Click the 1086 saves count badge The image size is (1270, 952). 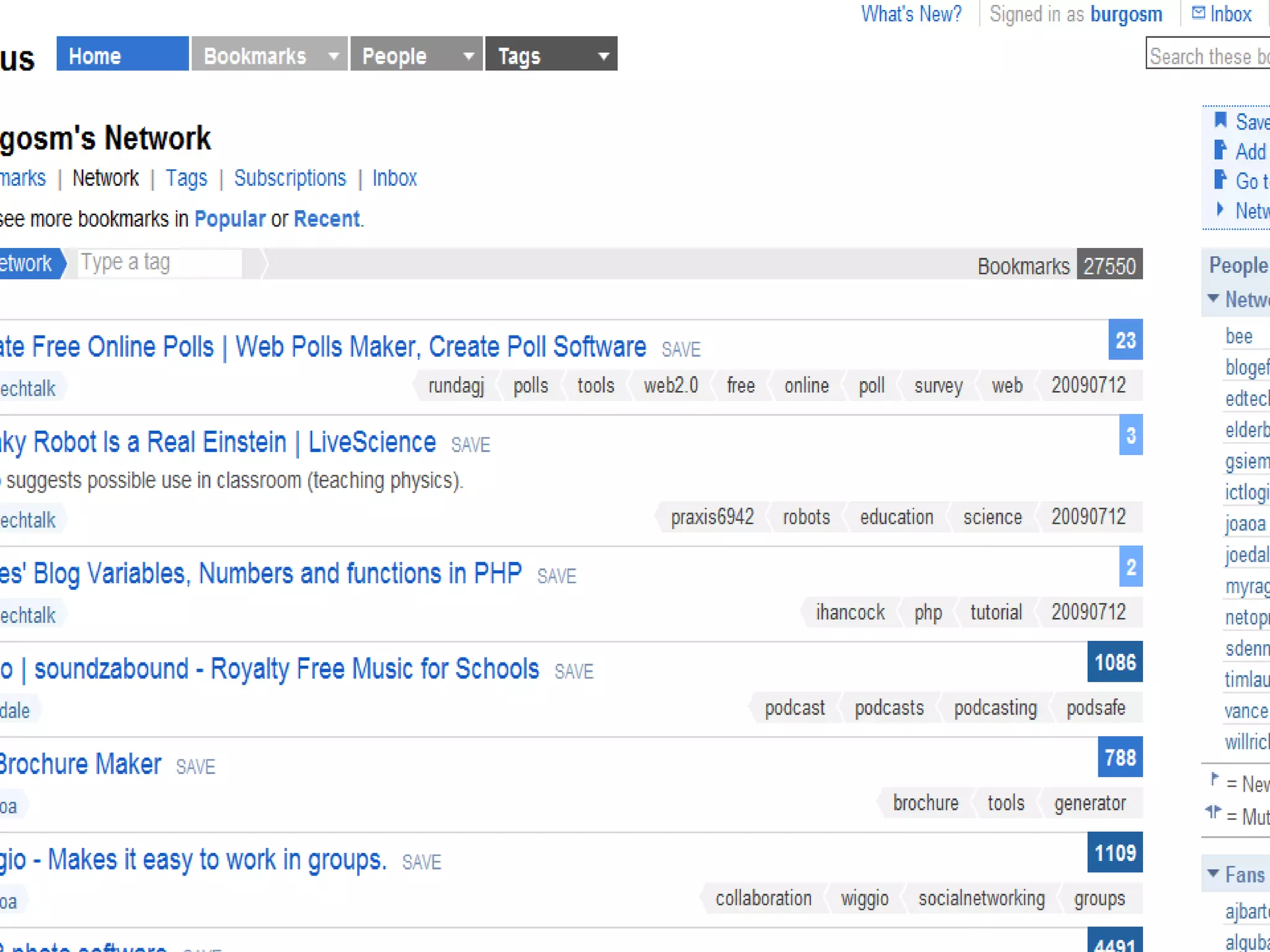[x=1114, y=662]
